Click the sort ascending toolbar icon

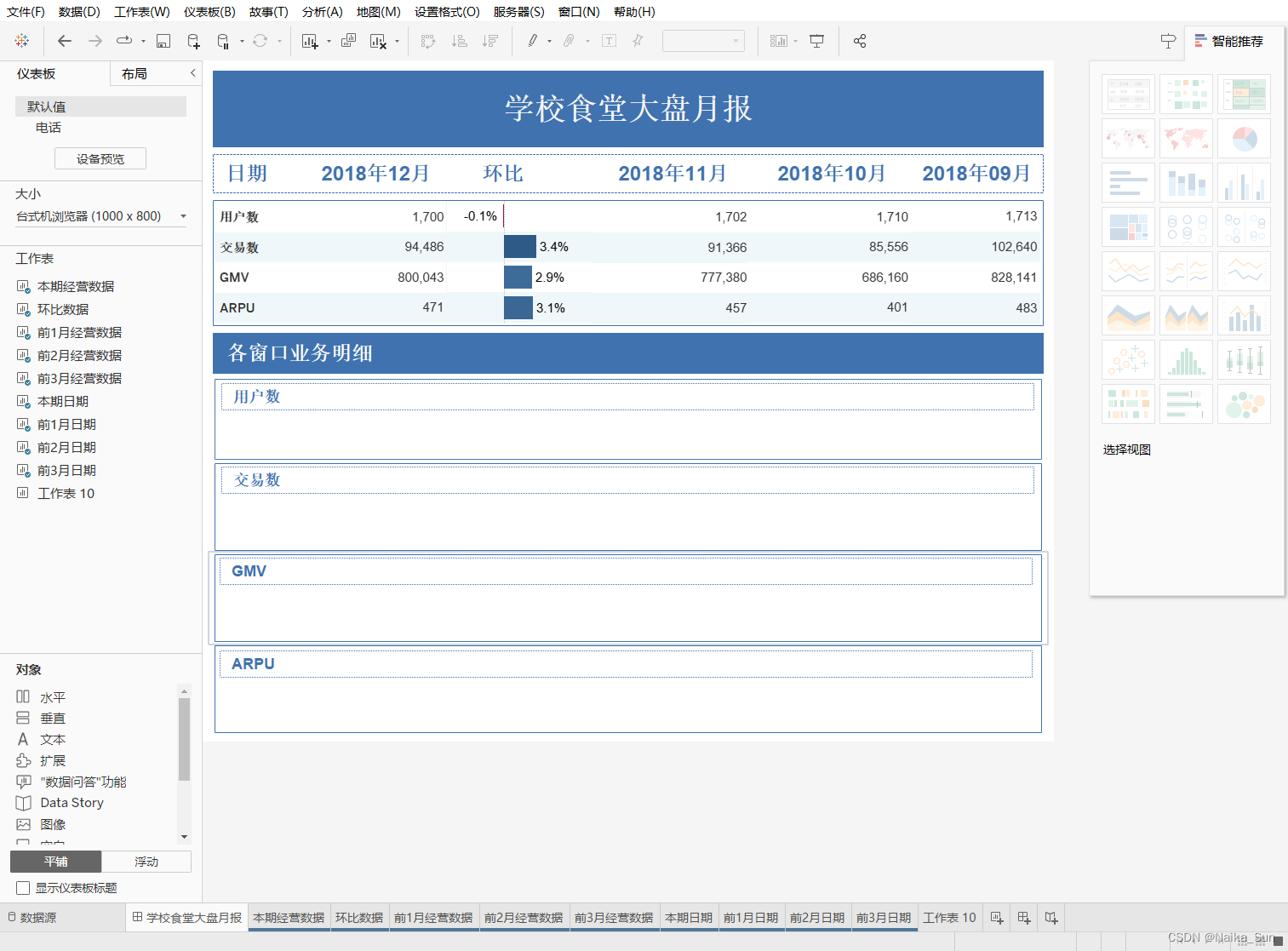460,41
